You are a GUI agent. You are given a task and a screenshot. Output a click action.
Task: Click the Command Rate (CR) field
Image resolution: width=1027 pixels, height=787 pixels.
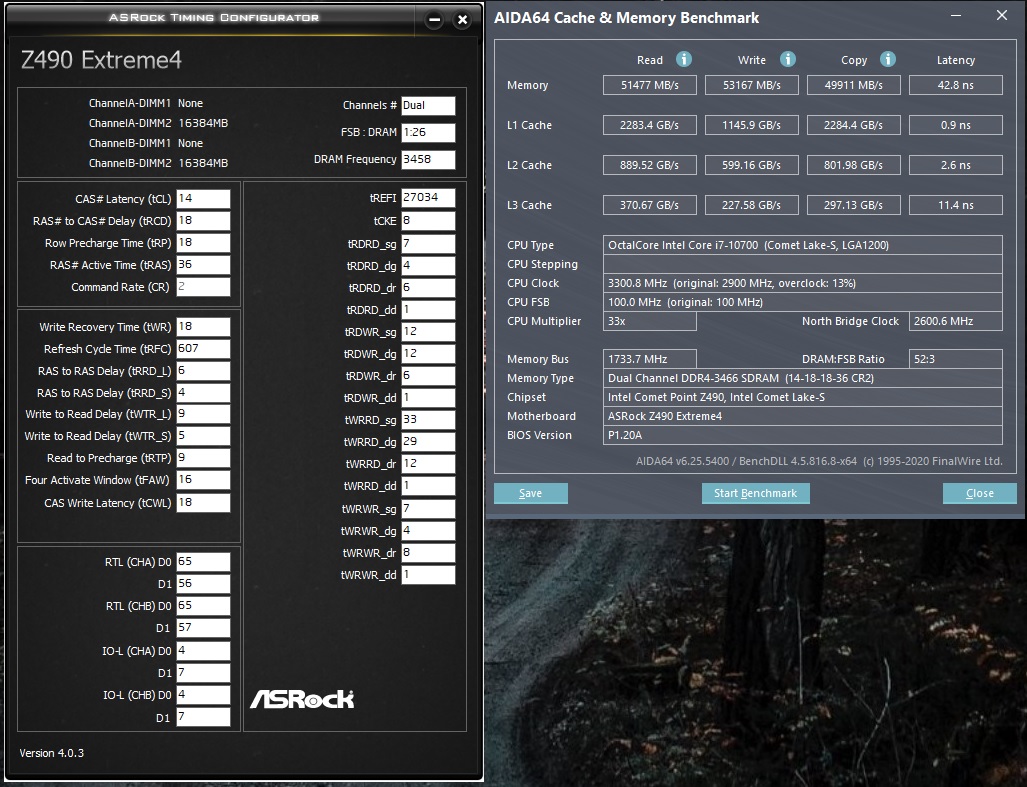pyautogui.click(x=203, y=287)
